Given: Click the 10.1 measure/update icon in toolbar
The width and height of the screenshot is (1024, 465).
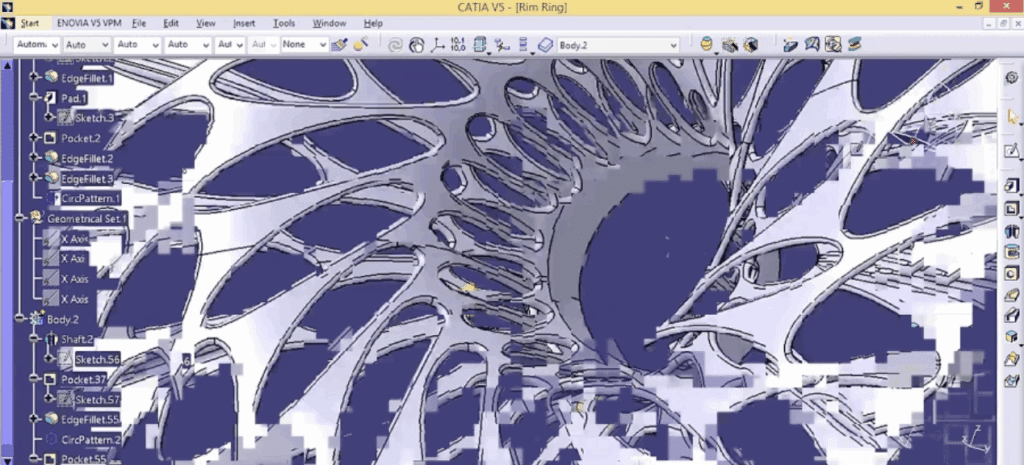Looking at the screenshot, I should click(x=458, y=45).
